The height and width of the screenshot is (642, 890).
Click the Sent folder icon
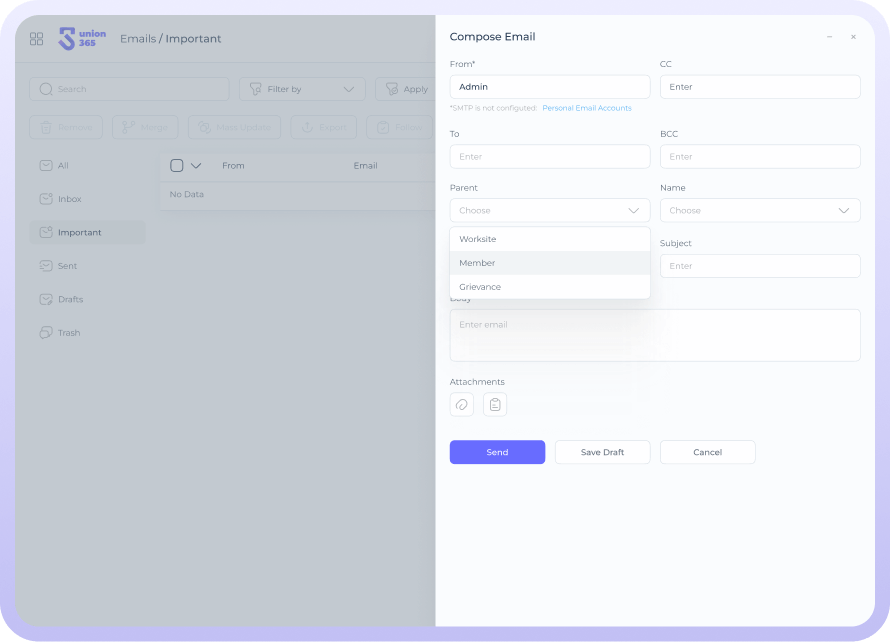(46, 266)
